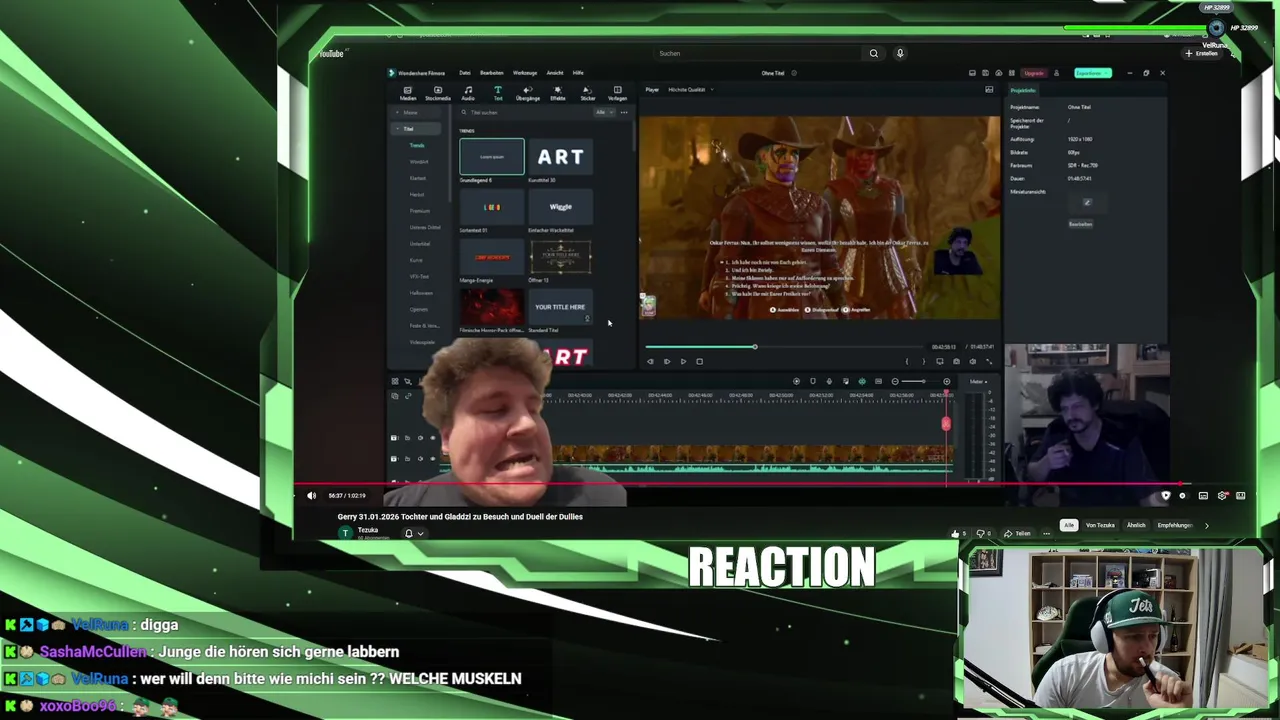The width and height of the screenshot is (1280, 720).
Task: Select the Halloween title category
Action: [x=421, y=293]
